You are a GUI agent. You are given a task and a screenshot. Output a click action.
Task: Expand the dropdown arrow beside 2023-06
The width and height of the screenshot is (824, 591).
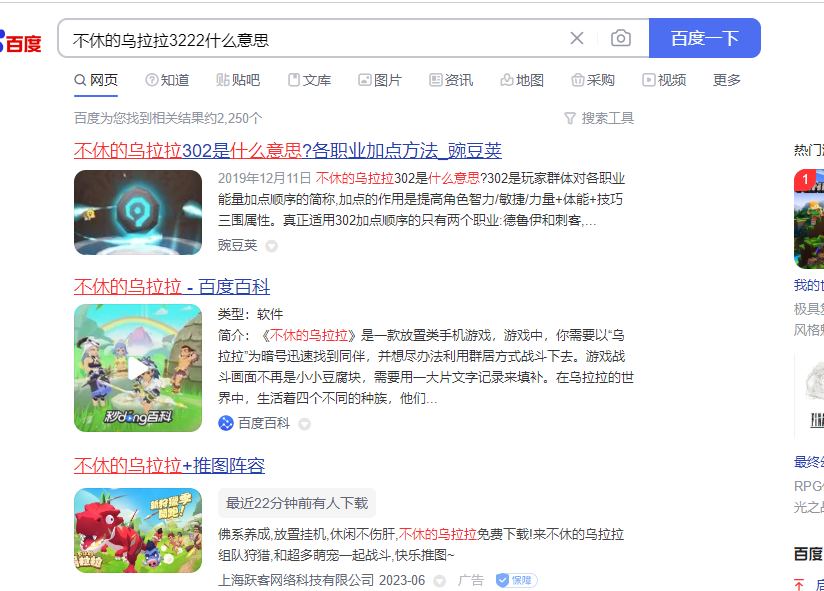[439, 581]
